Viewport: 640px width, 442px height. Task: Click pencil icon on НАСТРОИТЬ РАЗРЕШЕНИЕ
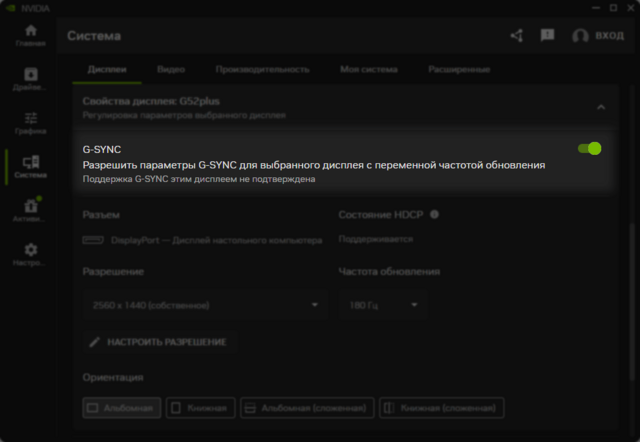94,342
